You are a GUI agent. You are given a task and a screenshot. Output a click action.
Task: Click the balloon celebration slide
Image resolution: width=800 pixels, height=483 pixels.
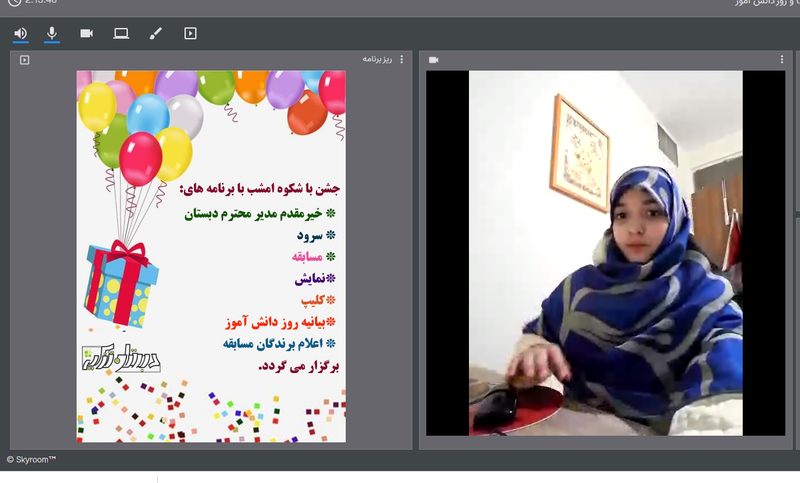click(211, 256)
